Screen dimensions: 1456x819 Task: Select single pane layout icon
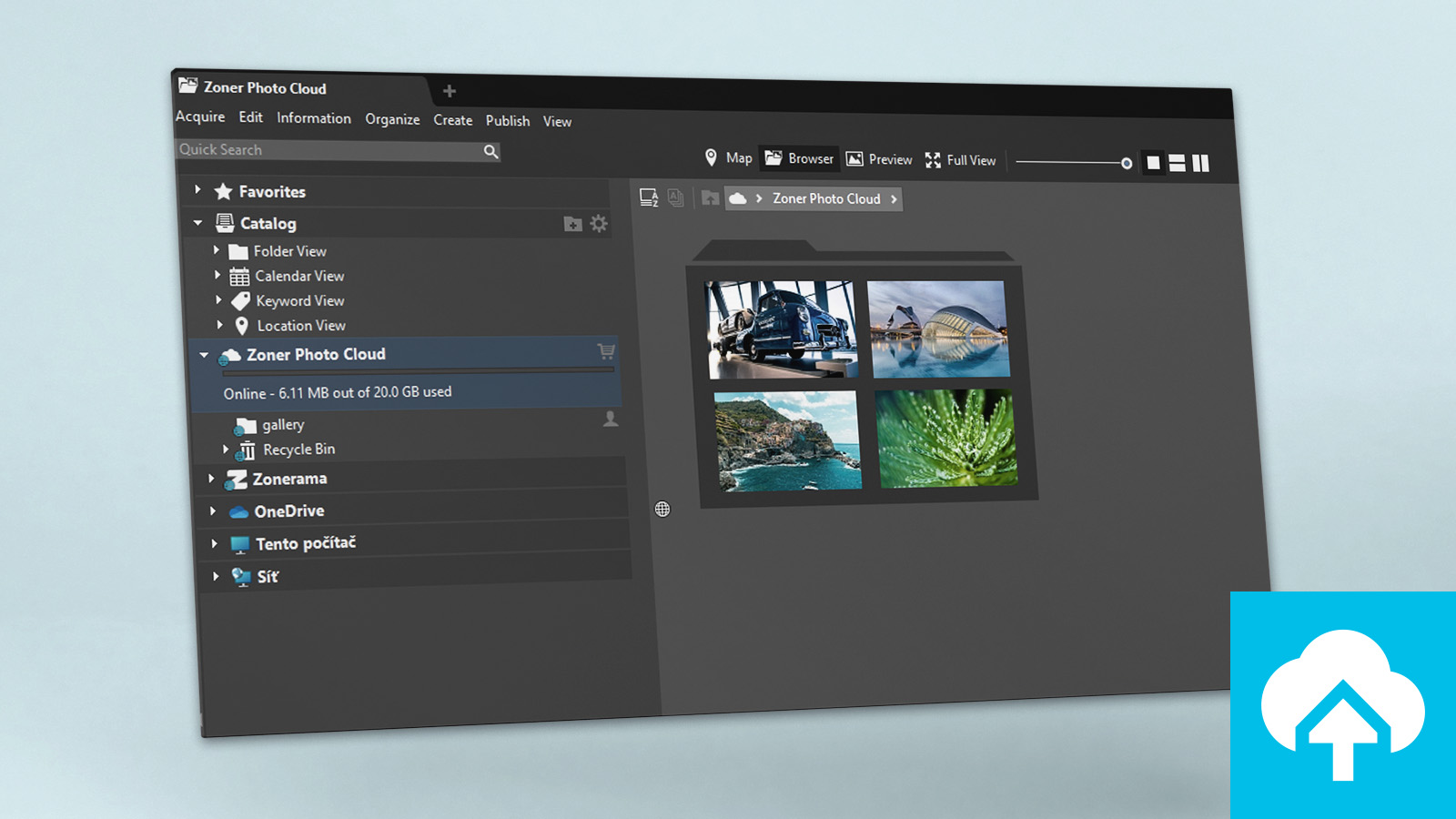point(1153,163)
